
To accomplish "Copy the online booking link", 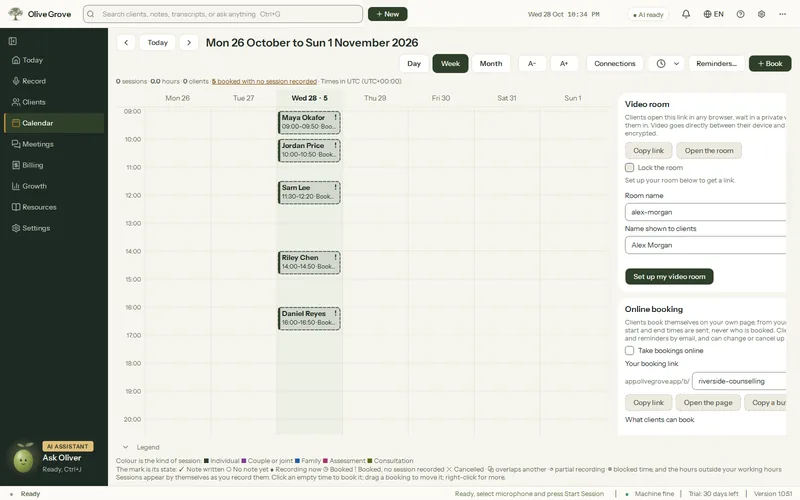I will (648, 403).
